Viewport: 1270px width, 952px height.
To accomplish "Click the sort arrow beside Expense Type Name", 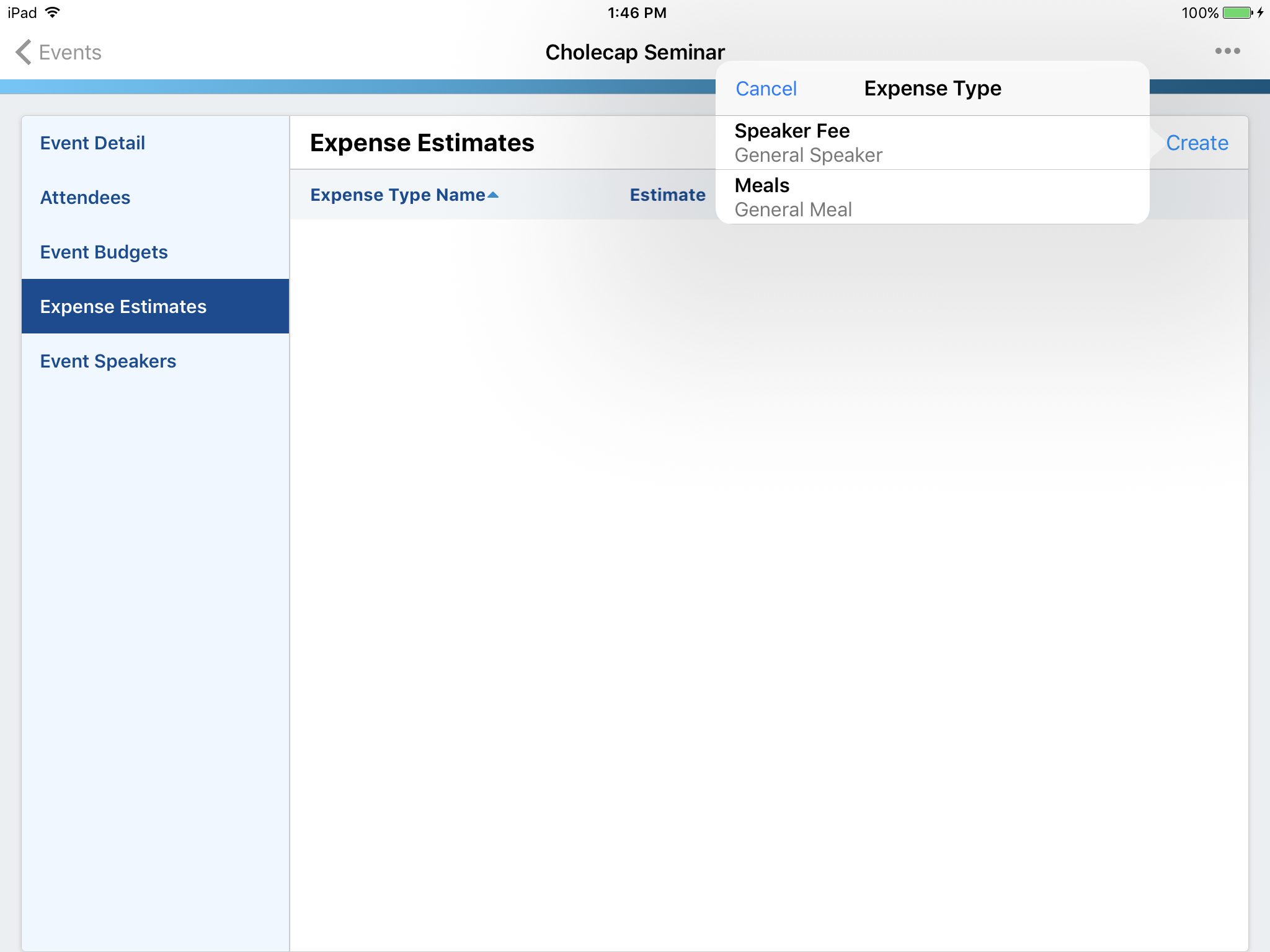I will pyautogui.click(x=494, y=195).
